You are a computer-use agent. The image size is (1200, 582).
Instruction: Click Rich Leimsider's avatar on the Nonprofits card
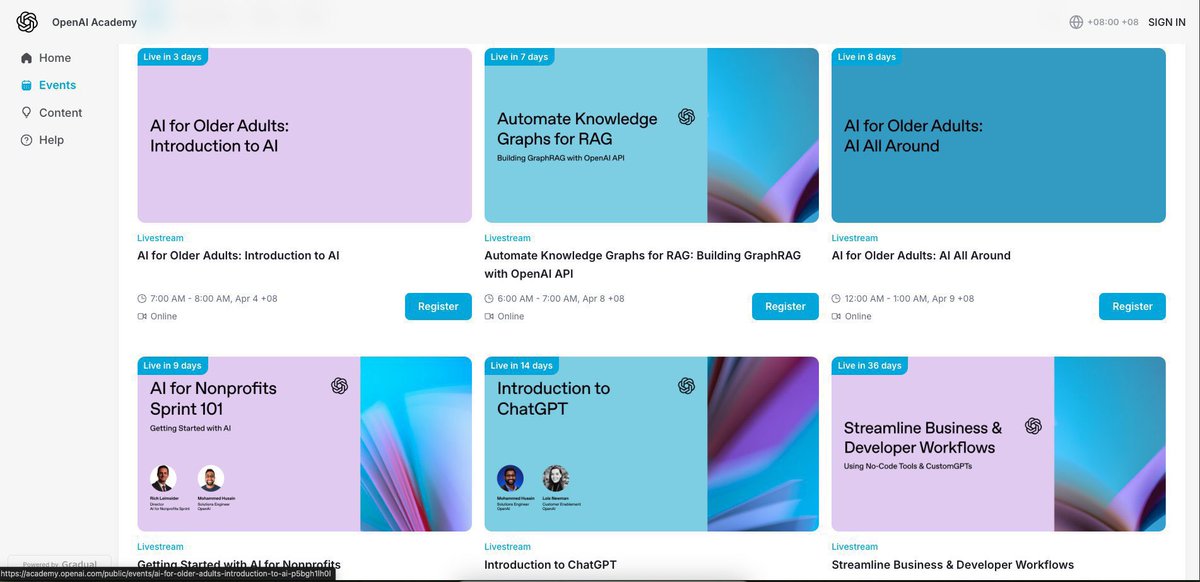tap(163, 477)
